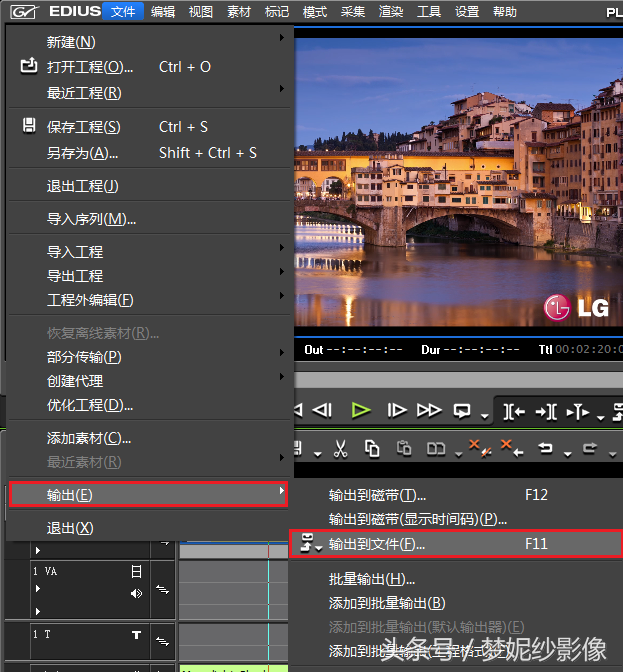Click the green Play button
The height and width of the screenshot is (672, 623).
(x=361, y=410)
